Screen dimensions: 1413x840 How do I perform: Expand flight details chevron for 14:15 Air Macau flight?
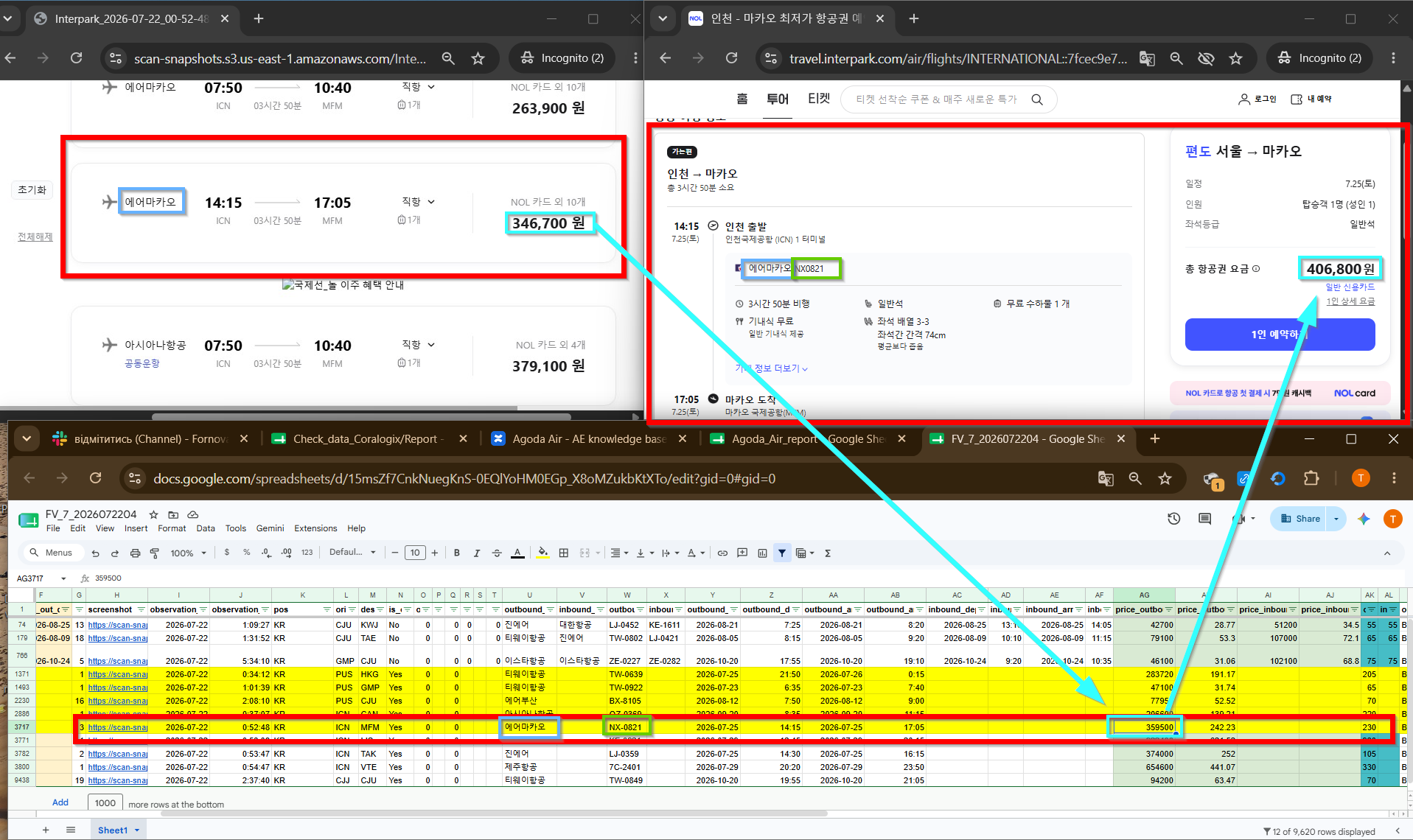pyautogui.click(x=431, y=202)
